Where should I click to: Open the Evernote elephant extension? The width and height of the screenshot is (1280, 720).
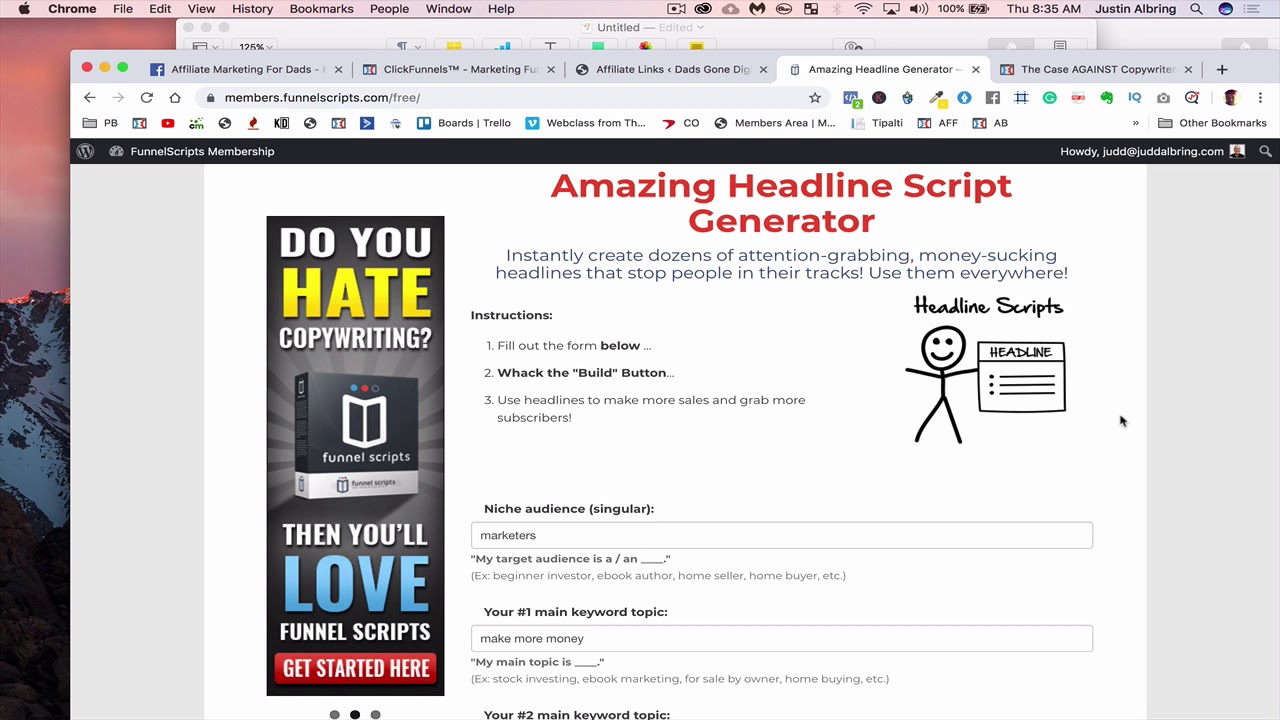pos(1106,98)
